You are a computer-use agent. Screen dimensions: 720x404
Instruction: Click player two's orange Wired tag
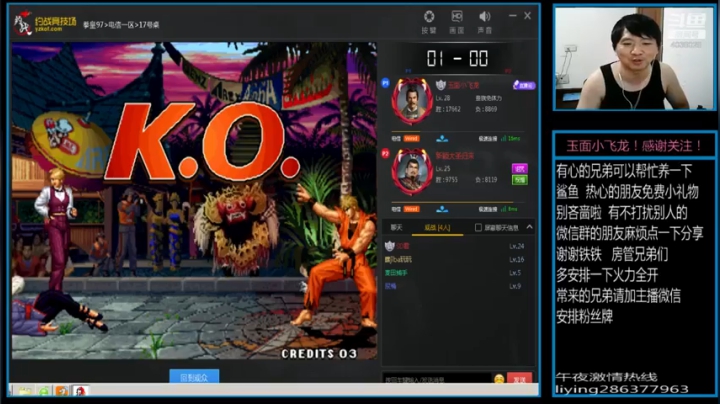[x=411, y=209]
